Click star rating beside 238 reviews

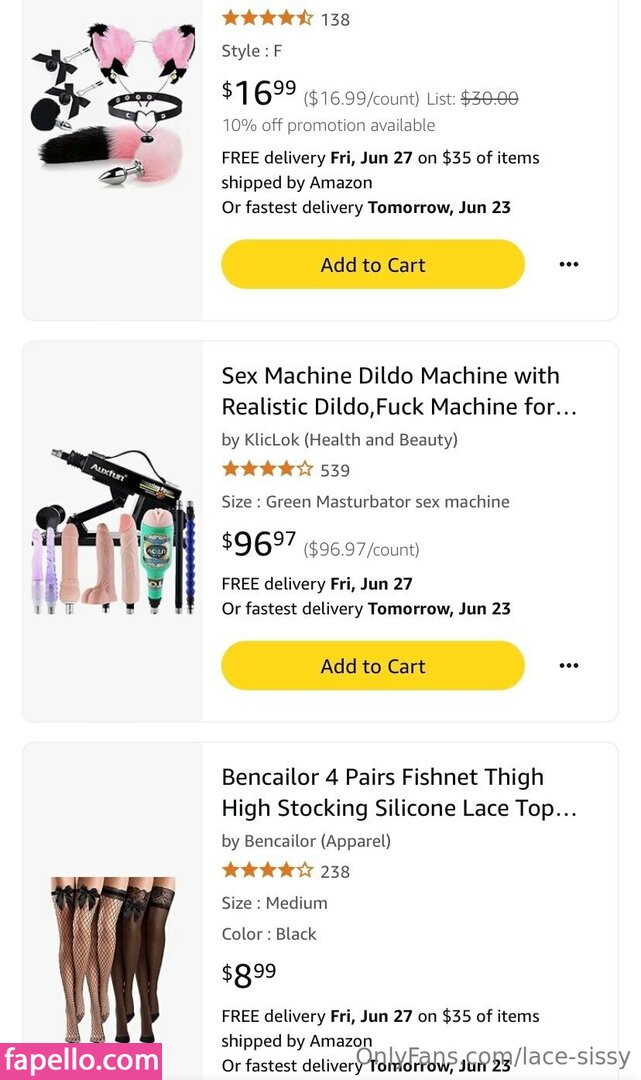[x=267, y=870]
